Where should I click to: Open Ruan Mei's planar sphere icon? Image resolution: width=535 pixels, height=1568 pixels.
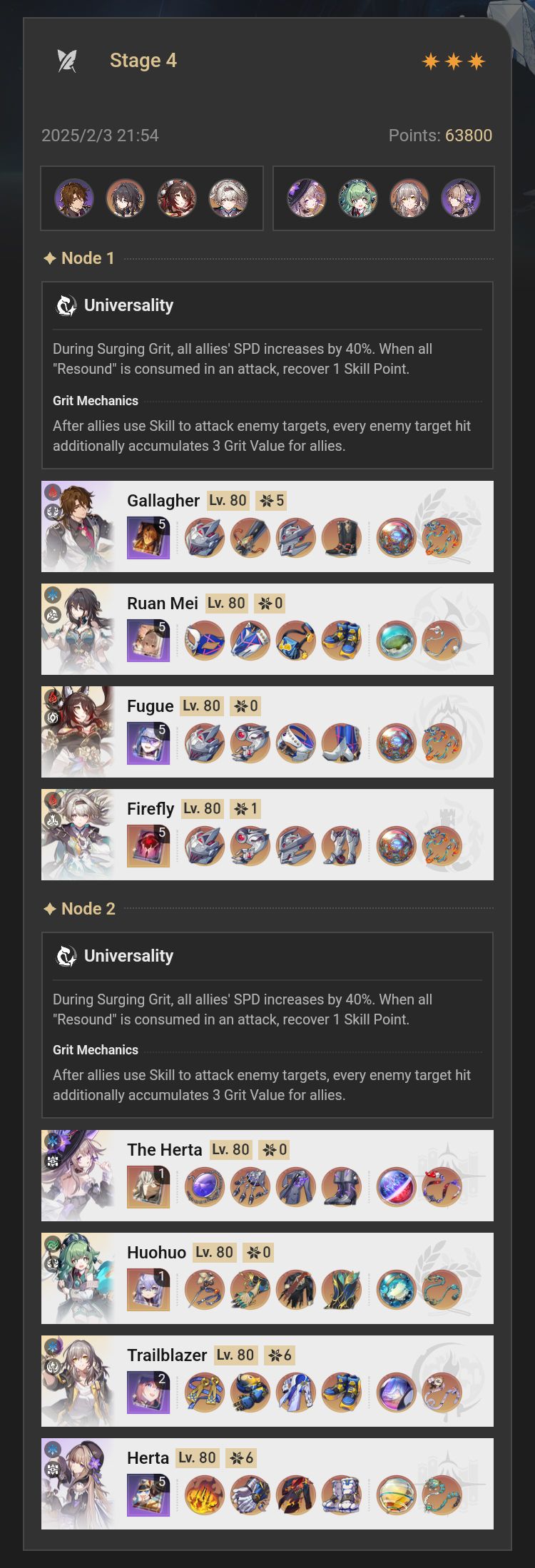point(396,641)
